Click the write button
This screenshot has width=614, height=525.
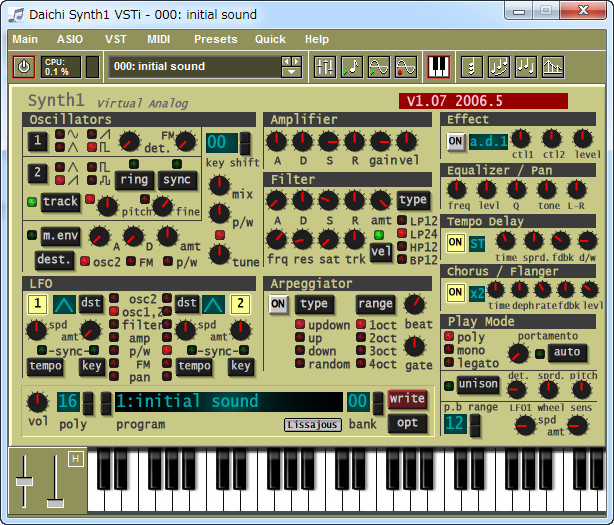point(407,400)
